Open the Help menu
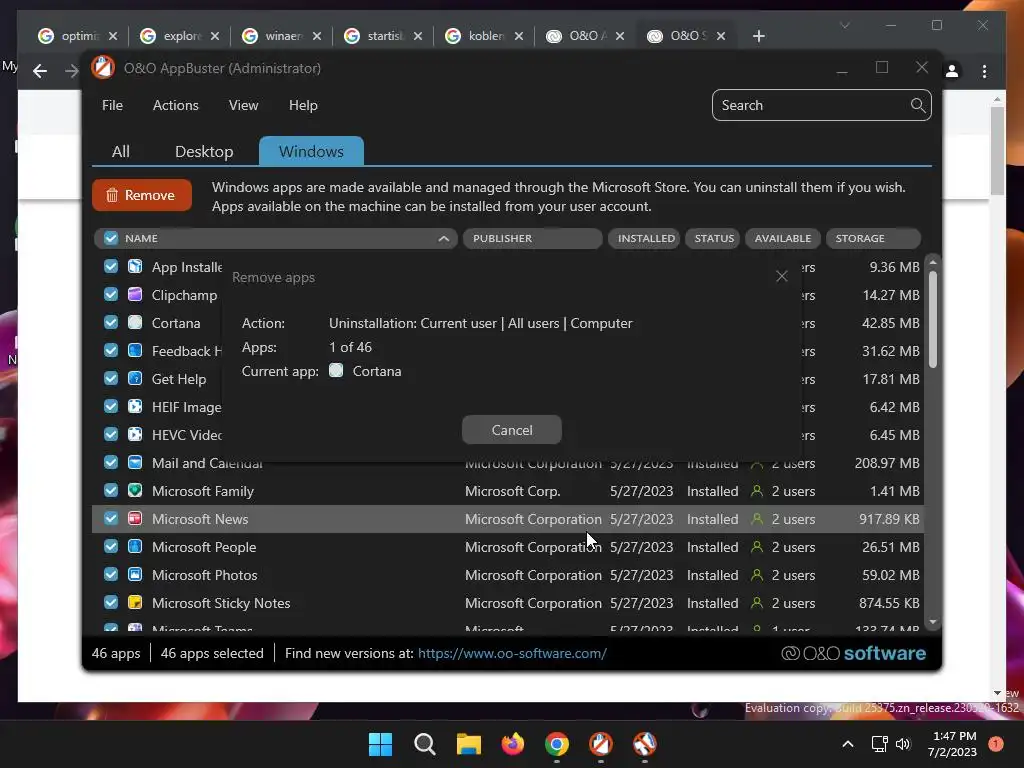Screen dimensions: 1024x768 (x=303, y=105)
